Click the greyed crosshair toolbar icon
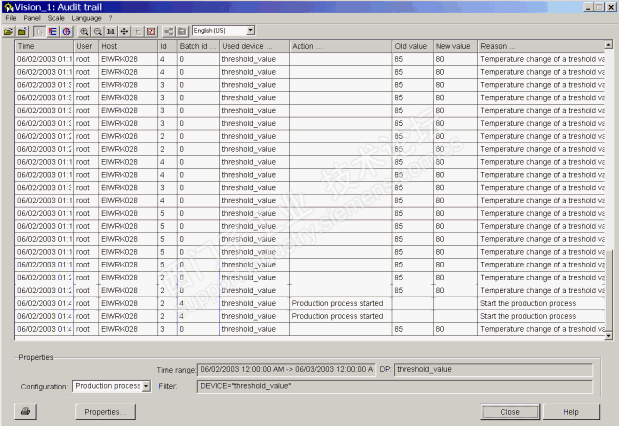 [138, 32]
